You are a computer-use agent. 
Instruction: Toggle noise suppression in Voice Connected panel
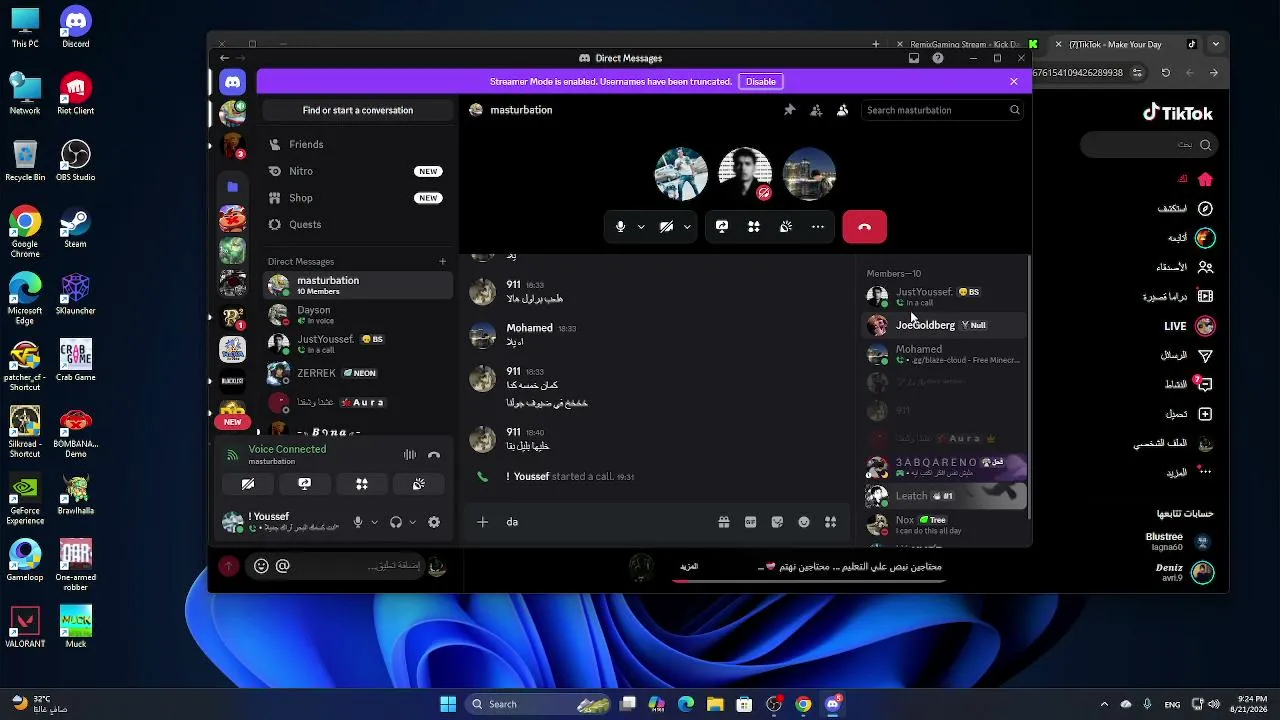pyautogui.click(x=410, y=455)
